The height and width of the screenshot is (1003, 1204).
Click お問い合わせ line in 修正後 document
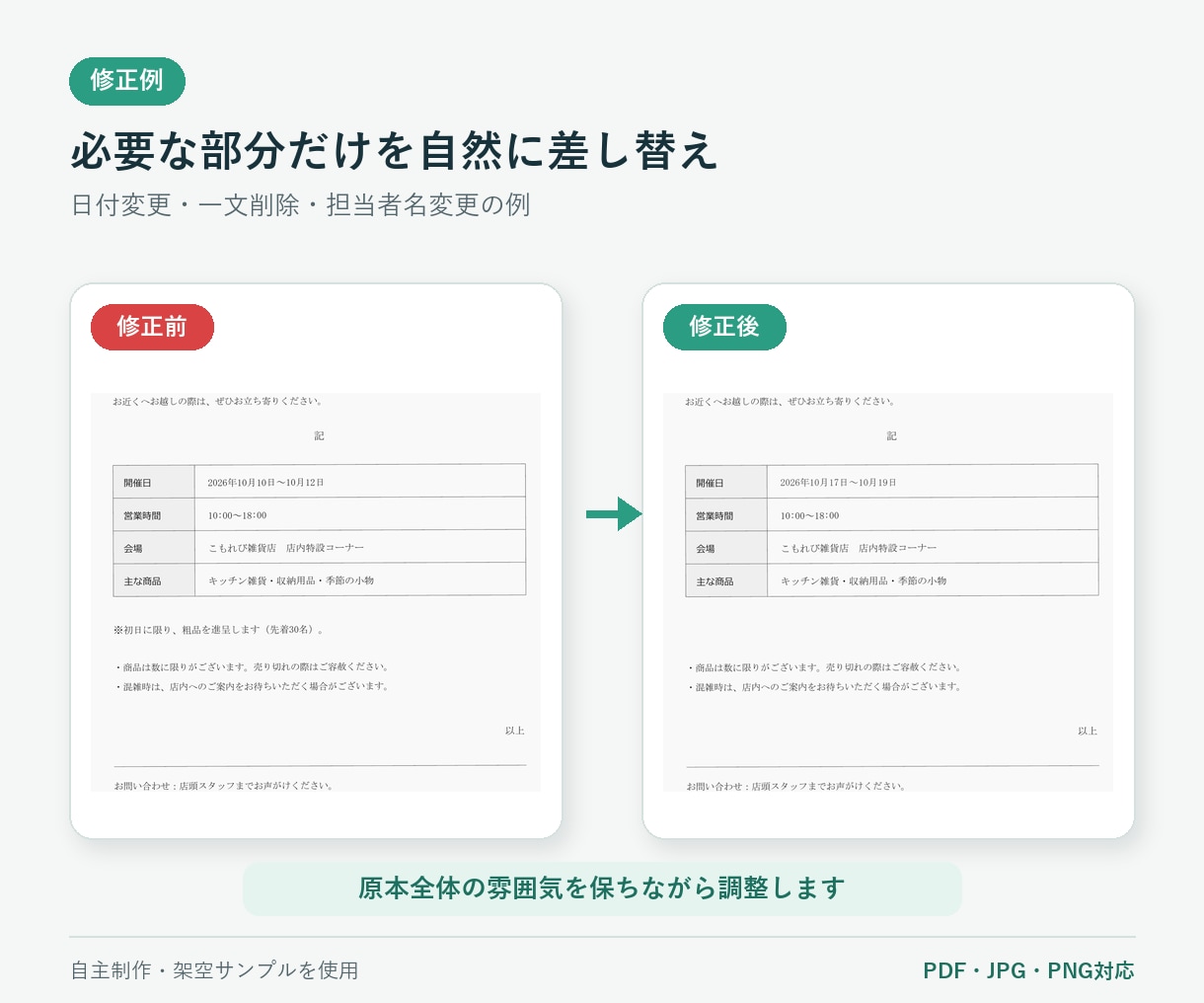pos(796,786)
